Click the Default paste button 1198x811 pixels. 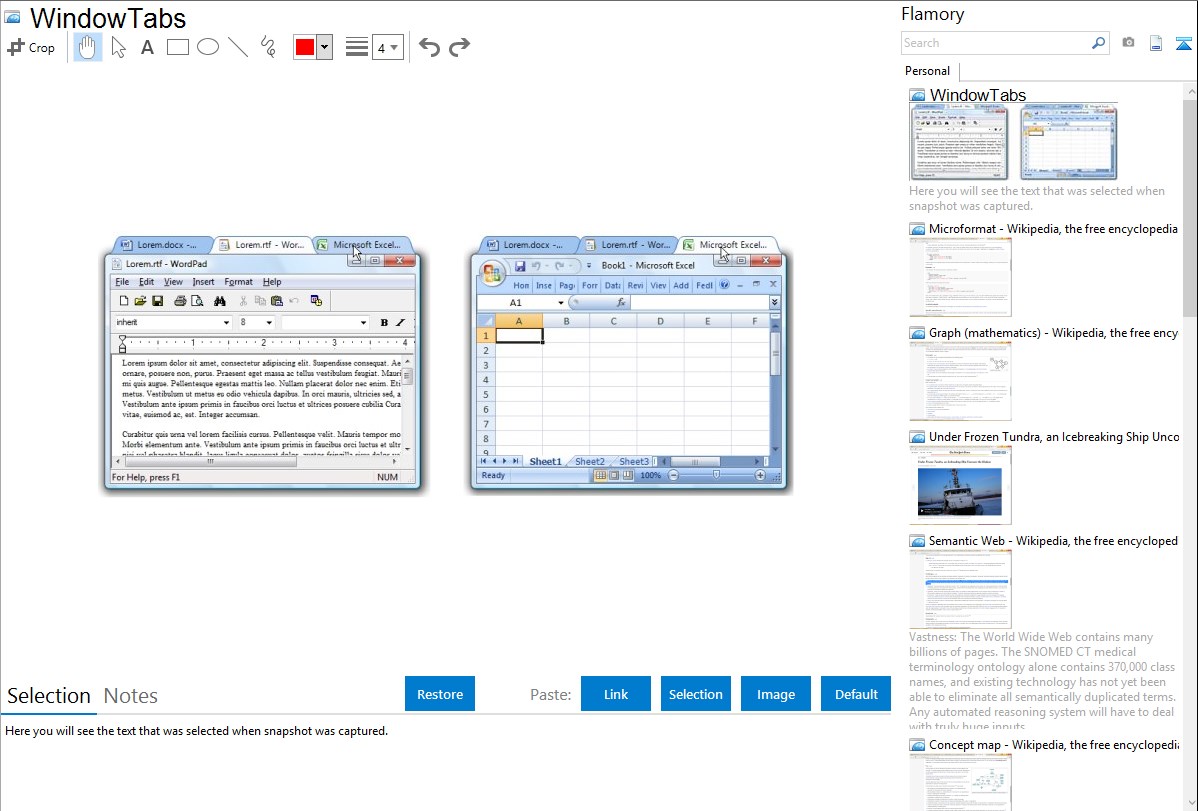point(856,694)
